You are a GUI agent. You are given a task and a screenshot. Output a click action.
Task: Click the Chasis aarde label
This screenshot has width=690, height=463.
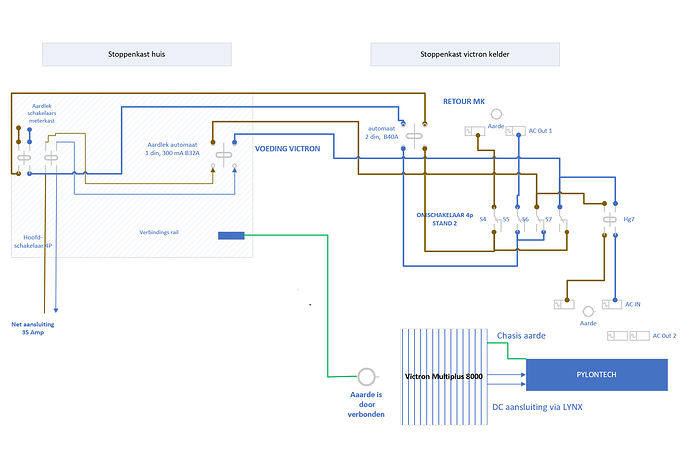pos(521,335)
